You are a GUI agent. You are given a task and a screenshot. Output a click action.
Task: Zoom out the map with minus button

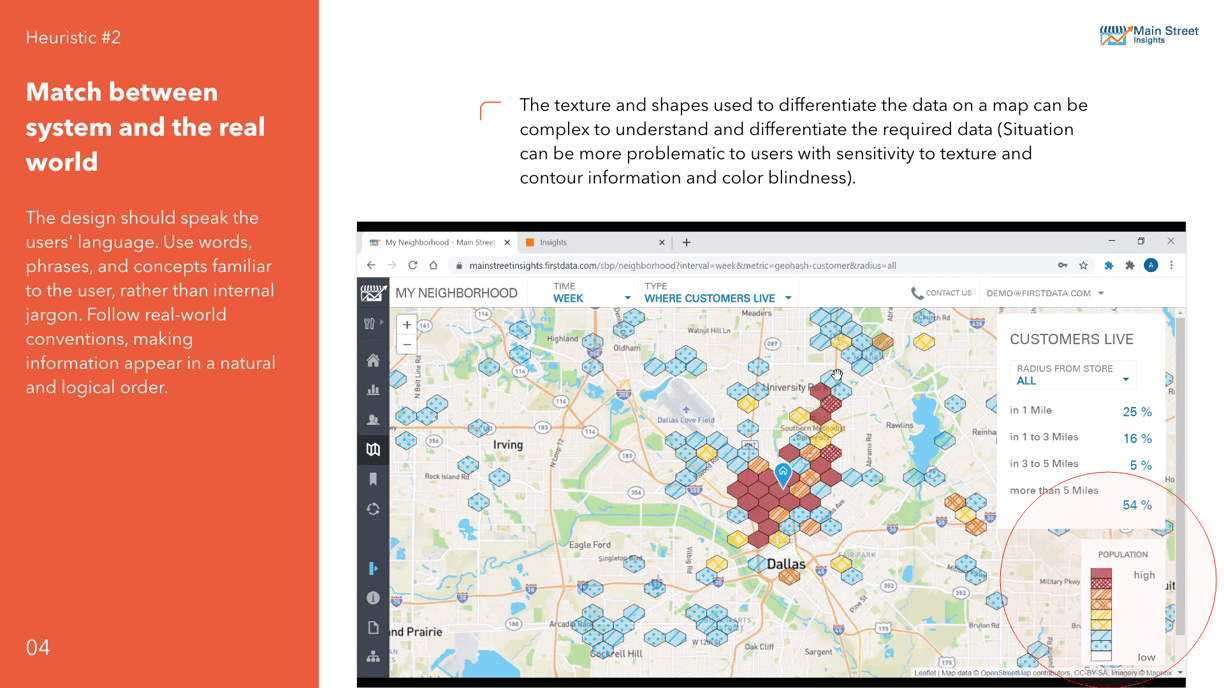tap(407, 344)
